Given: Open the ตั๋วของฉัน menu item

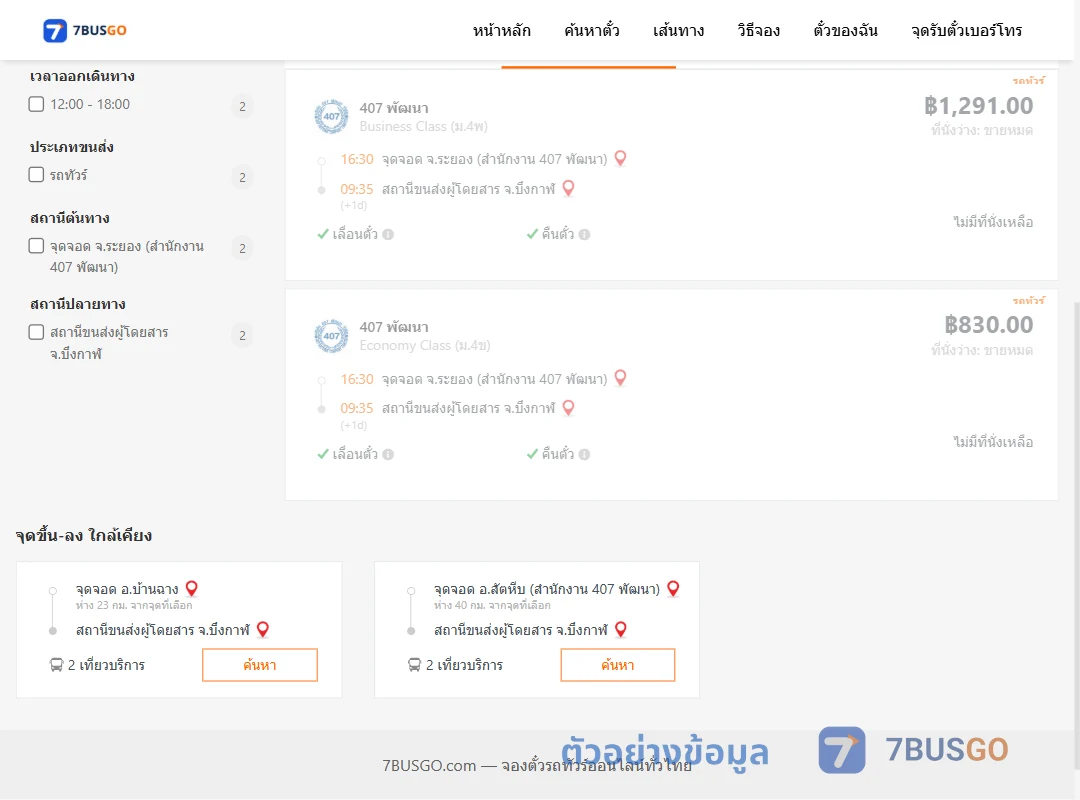Looking at the screenshot, I should [x=845, y=30].
